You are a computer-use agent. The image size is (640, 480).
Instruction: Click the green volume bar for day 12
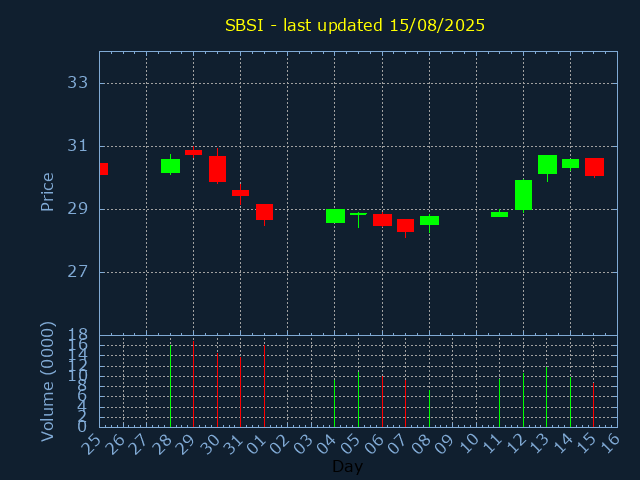pos(523,400)
